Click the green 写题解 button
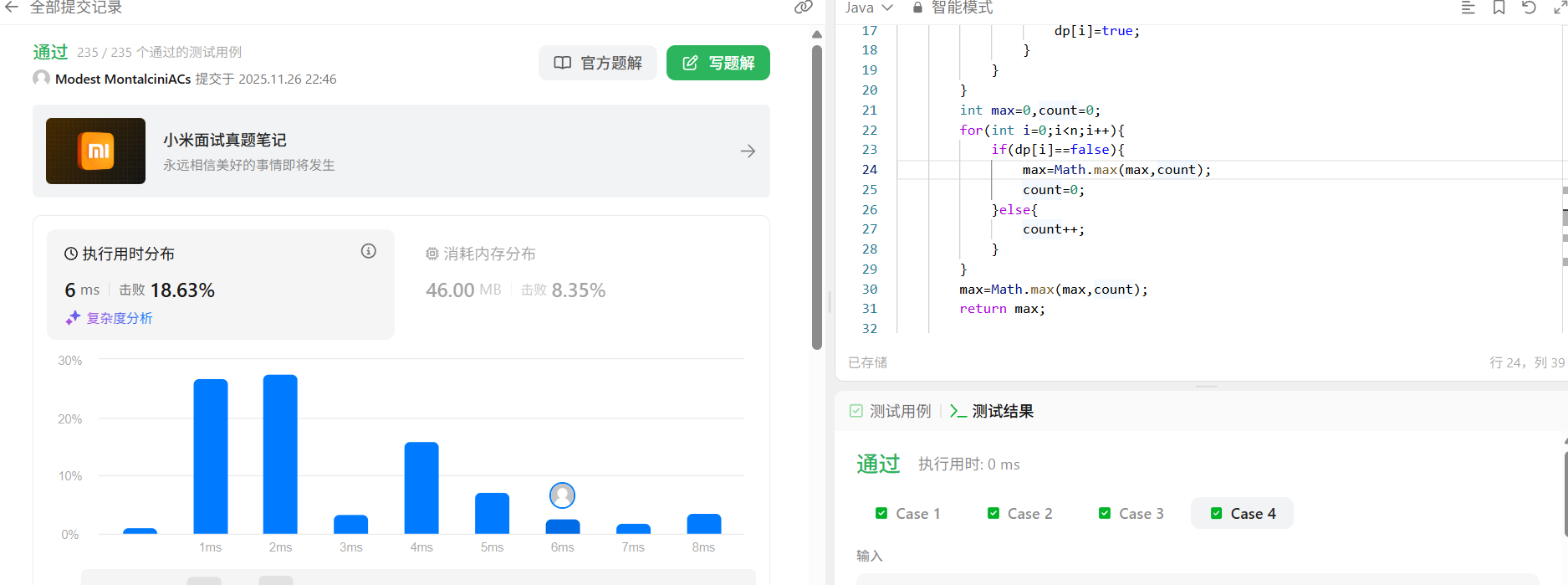Image resolution: width=1568 pixels, height=585 pixels. coord(718,63)
